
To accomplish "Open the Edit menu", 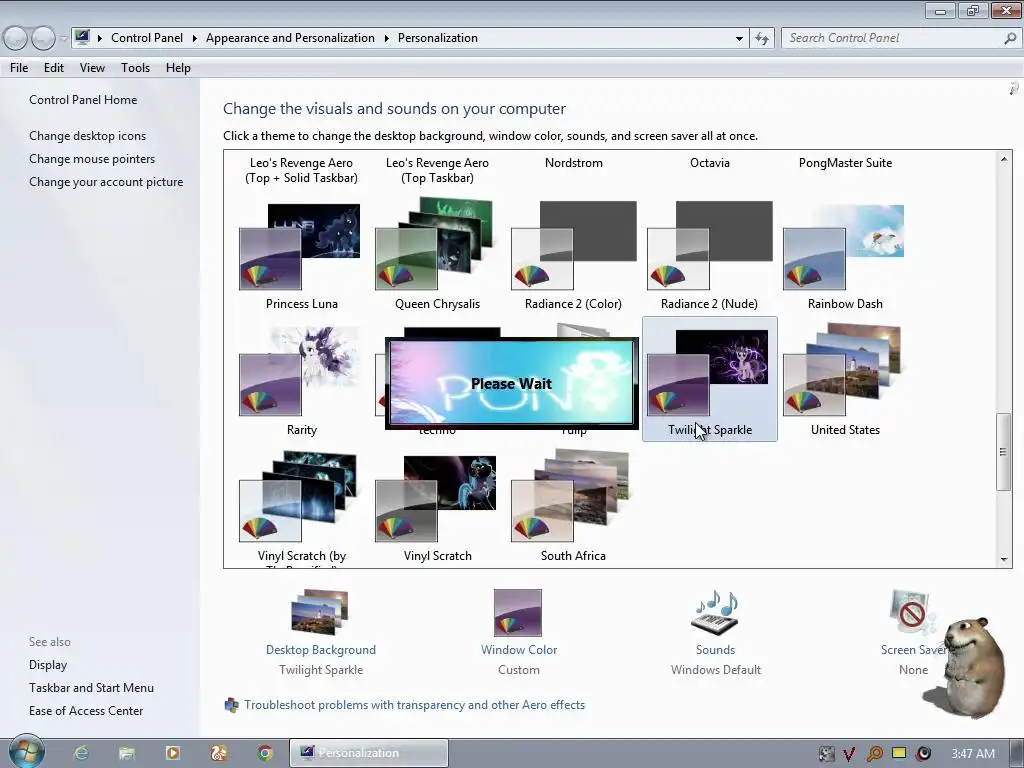I will [x=54, y=68].
